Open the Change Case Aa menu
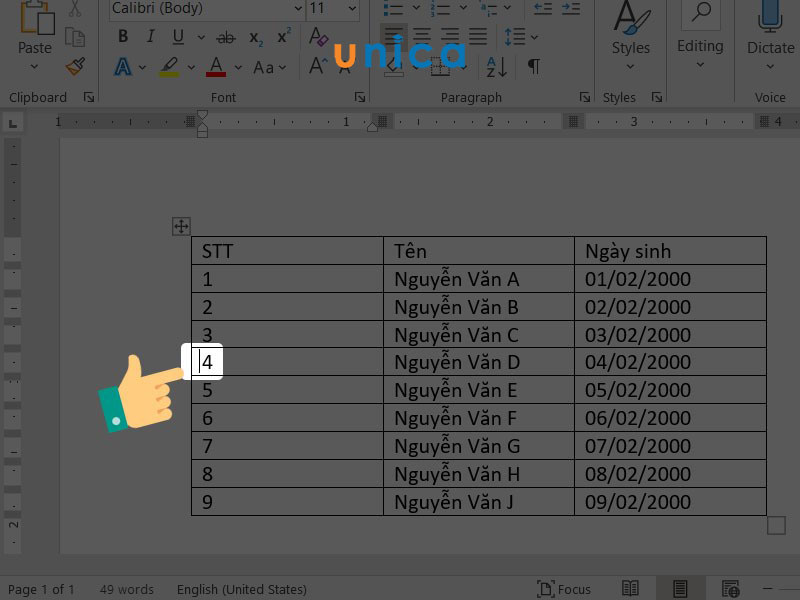 click(x=269, y=67)
